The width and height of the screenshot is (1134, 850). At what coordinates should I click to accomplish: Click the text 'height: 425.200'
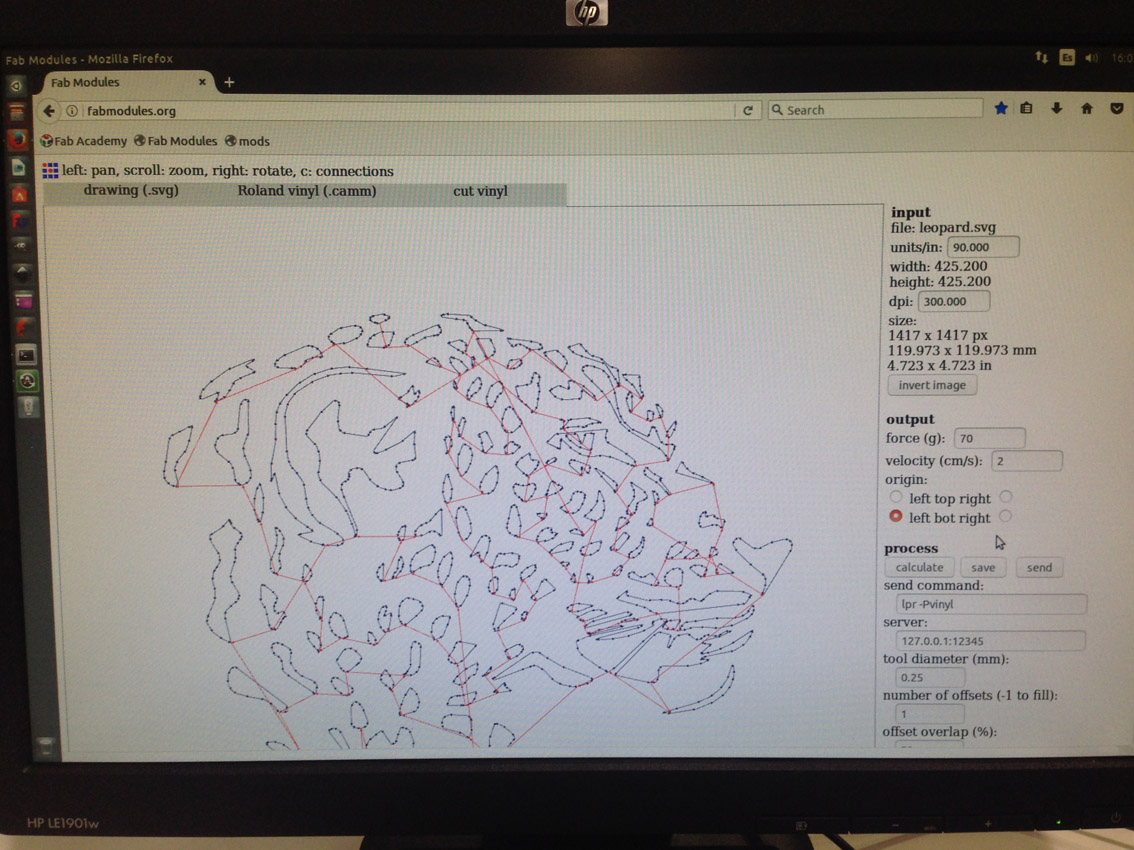tap(939, 281)
